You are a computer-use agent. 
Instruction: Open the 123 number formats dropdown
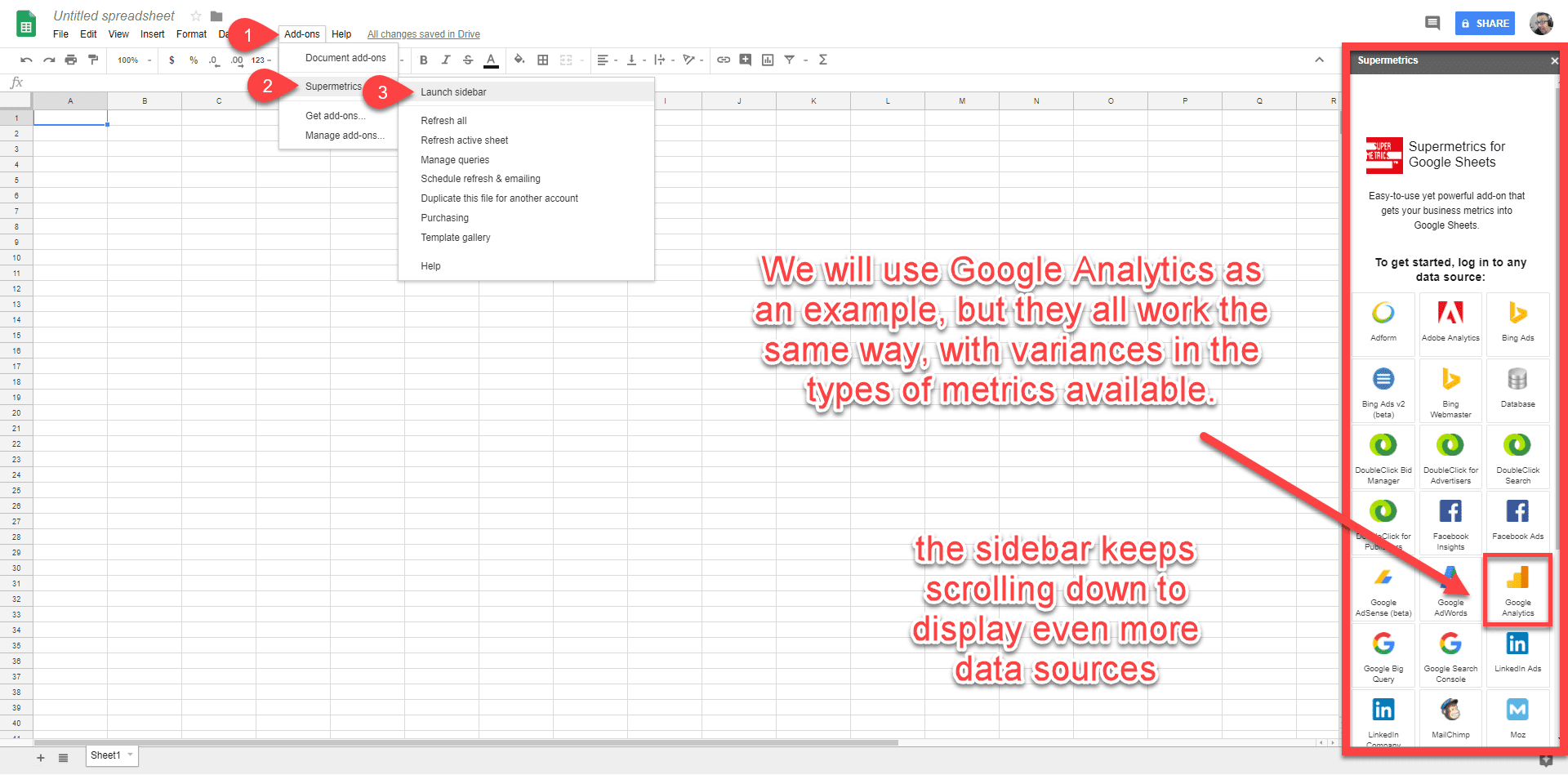click(x=261, y=60)
